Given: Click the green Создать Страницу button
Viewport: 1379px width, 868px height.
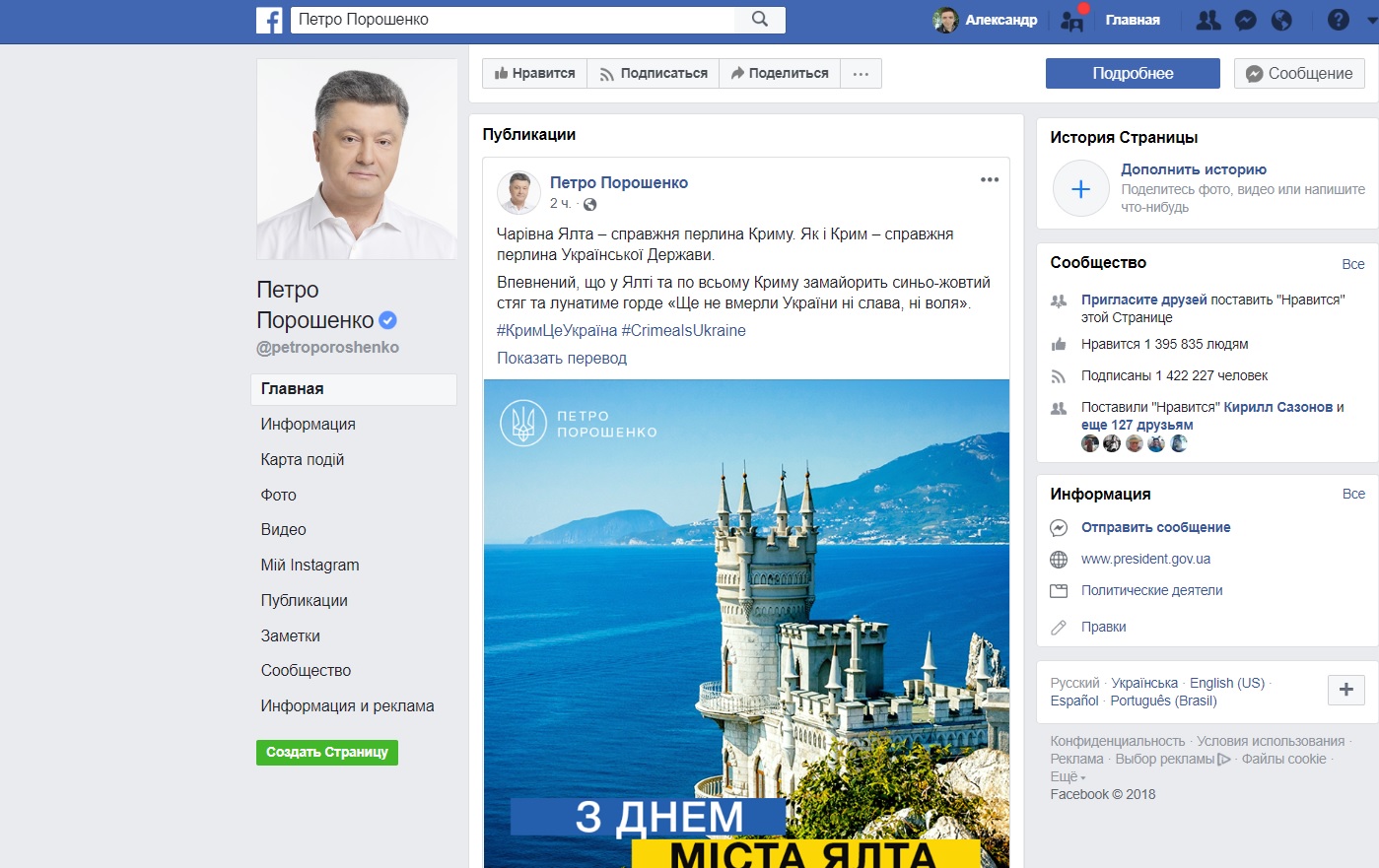Looking at the screenshot, I should 327,753.
